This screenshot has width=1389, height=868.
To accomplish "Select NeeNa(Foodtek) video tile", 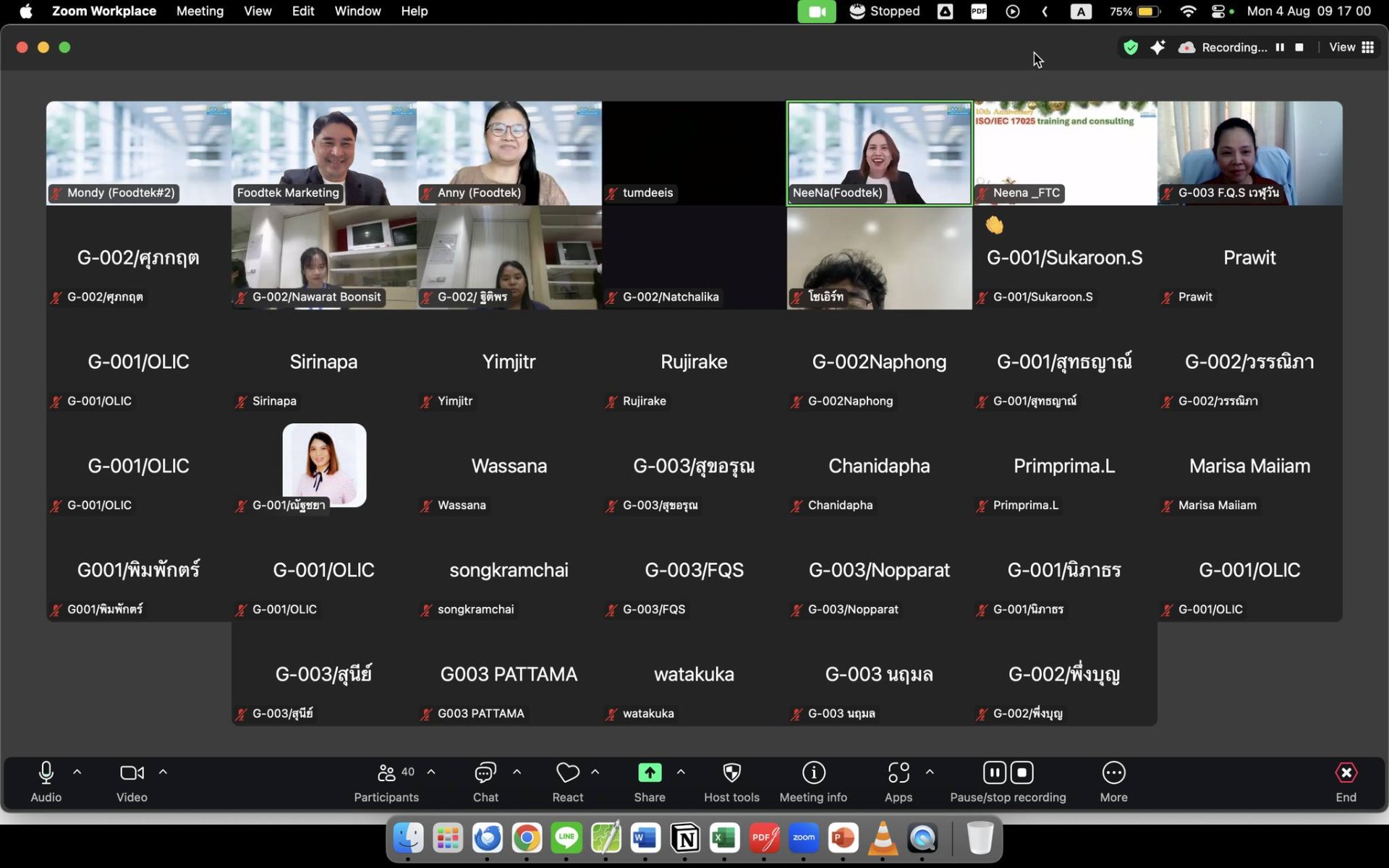I will pyautogui.click(x=879, y=153).
